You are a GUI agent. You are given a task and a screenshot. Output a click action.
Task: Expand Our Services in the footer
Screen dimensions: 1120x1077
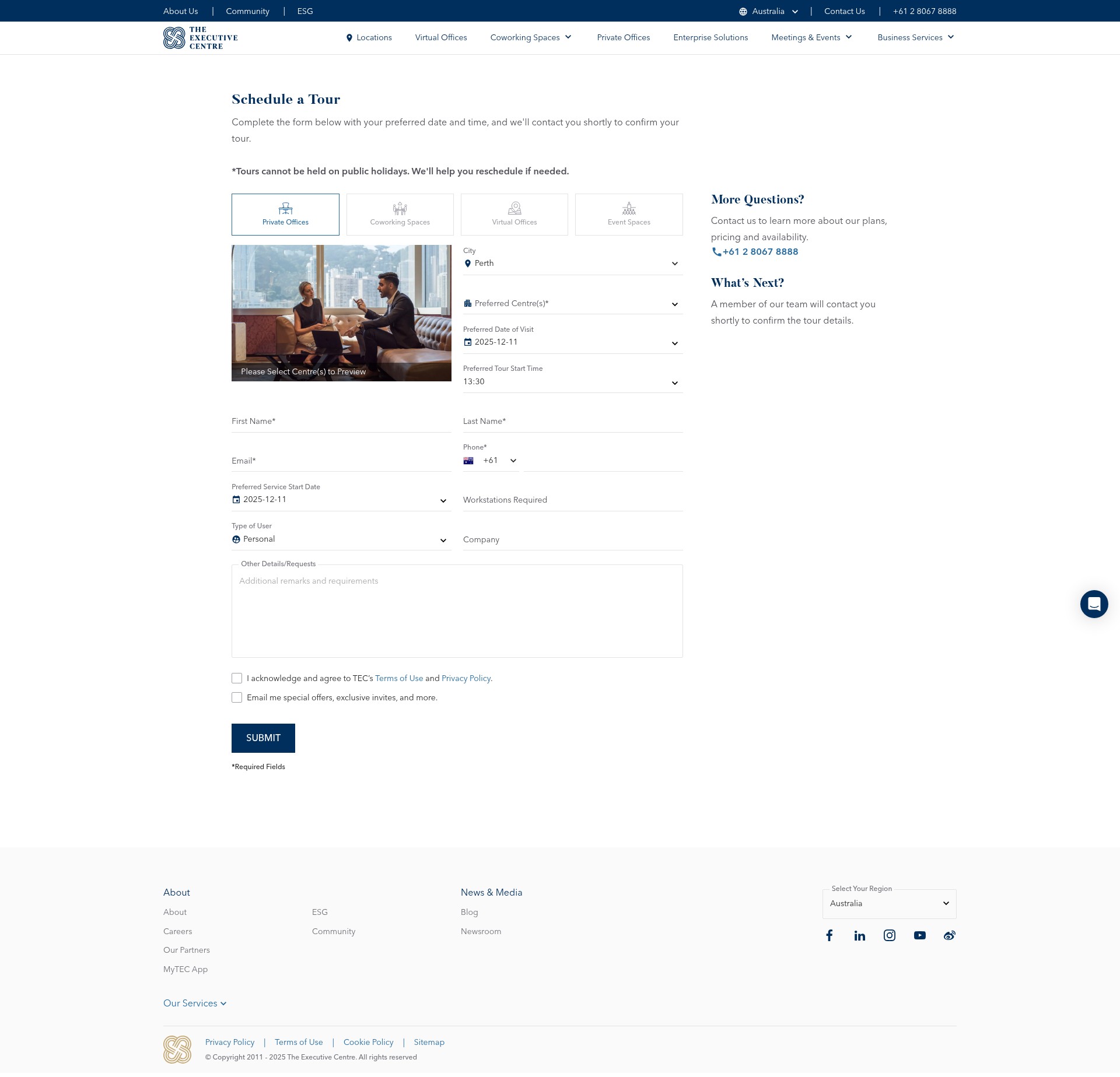195,1004
